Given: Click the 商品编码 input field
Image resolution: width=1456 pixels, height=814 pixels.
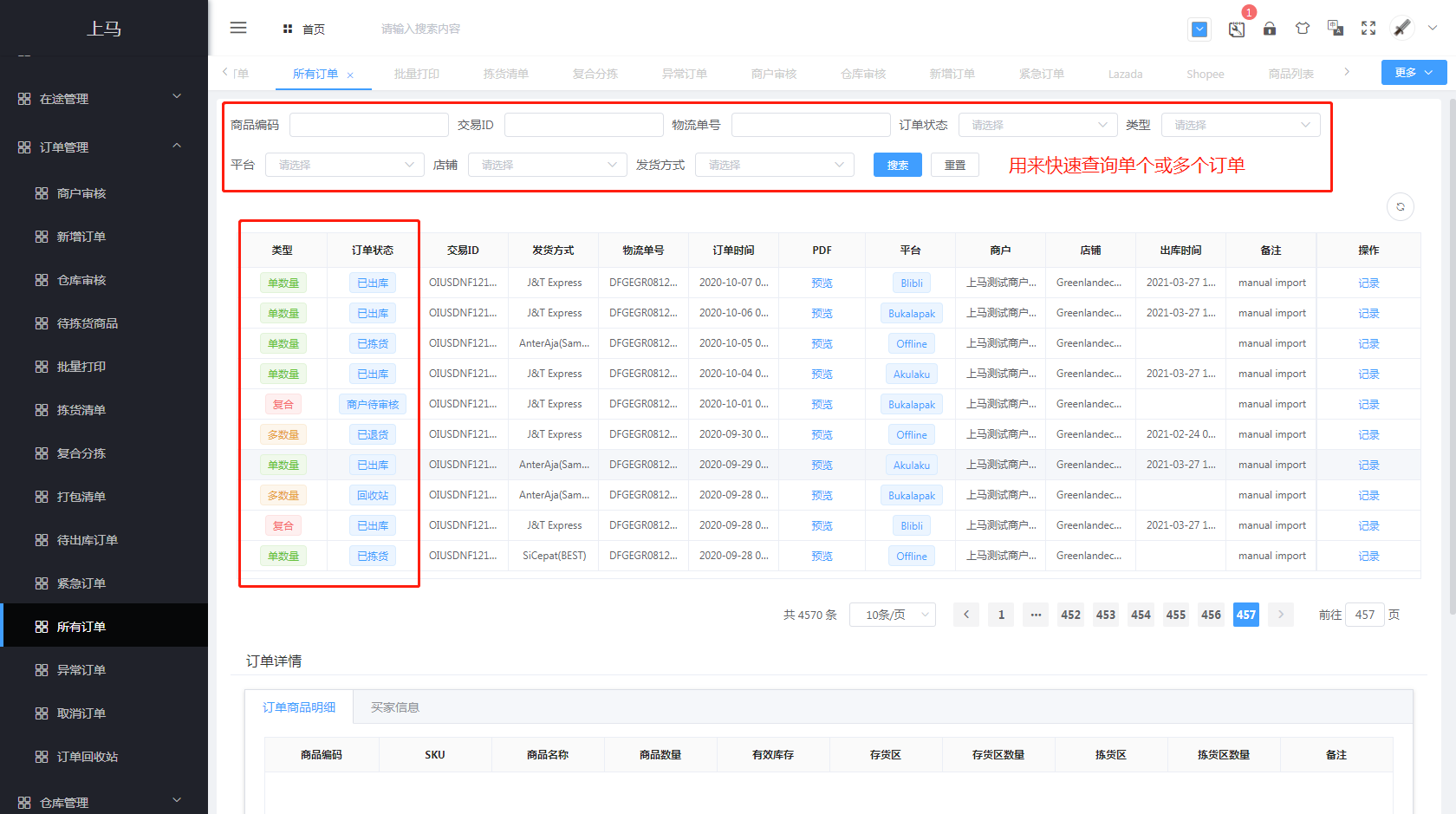Looking at the screenshot, I should pyautogui.click(x=369, y=125).
